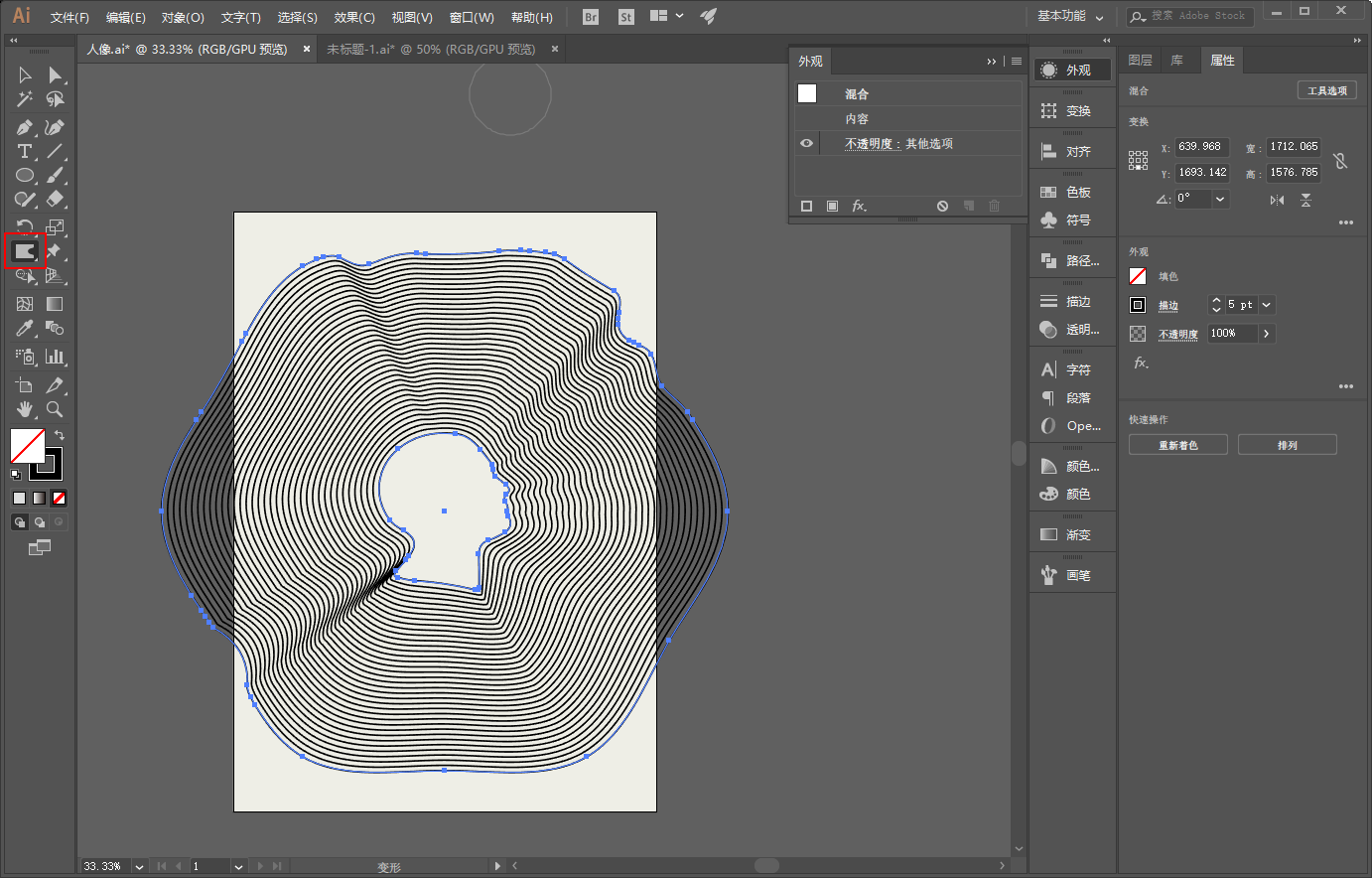
Task: Select the Eraser tool
Action: tap(56, 199)
